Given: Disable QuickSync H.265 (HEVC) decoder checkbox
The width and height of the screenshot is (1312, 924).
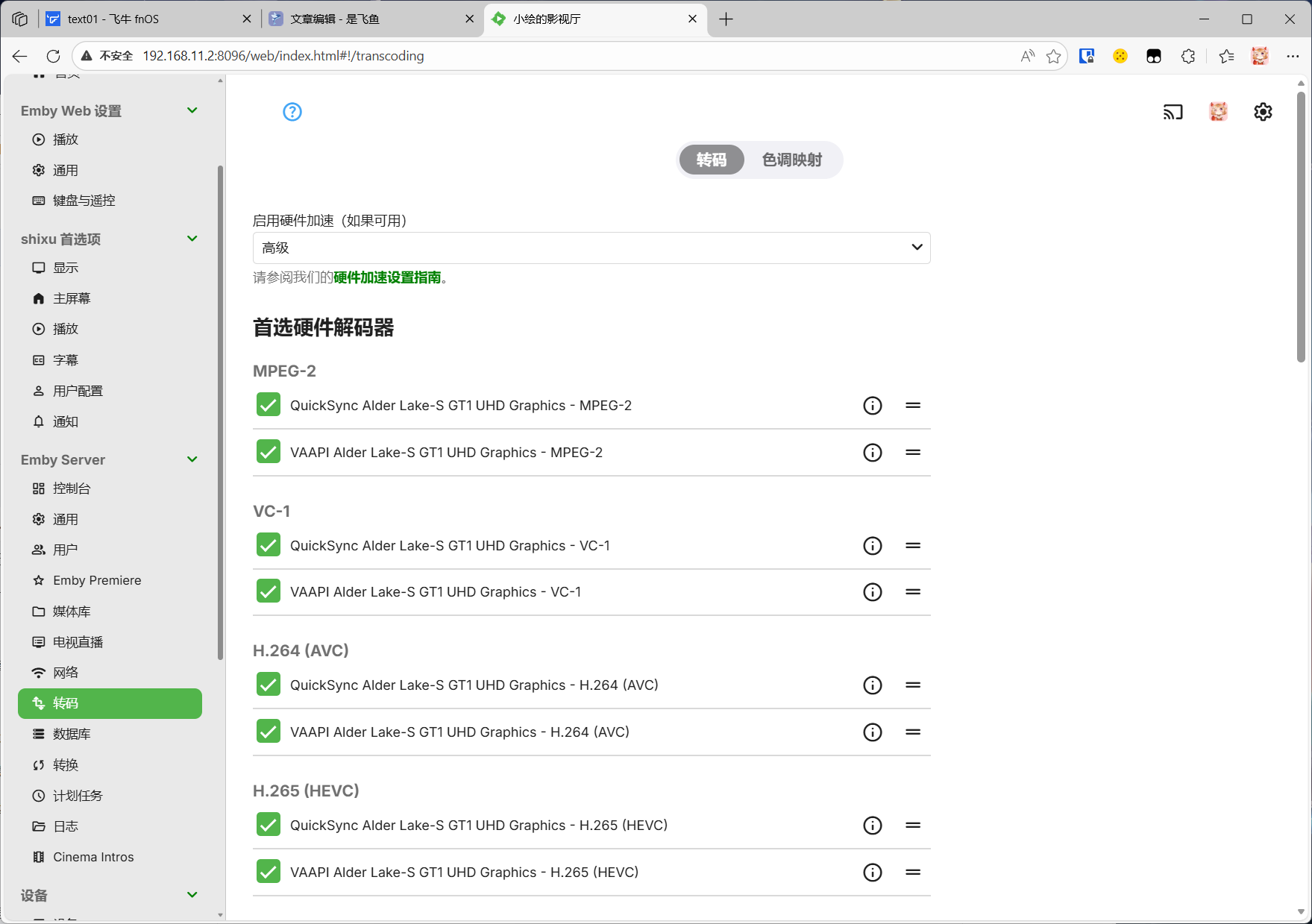Looking at the screenshot, I should pyautogui.click(x=269, y=825).
